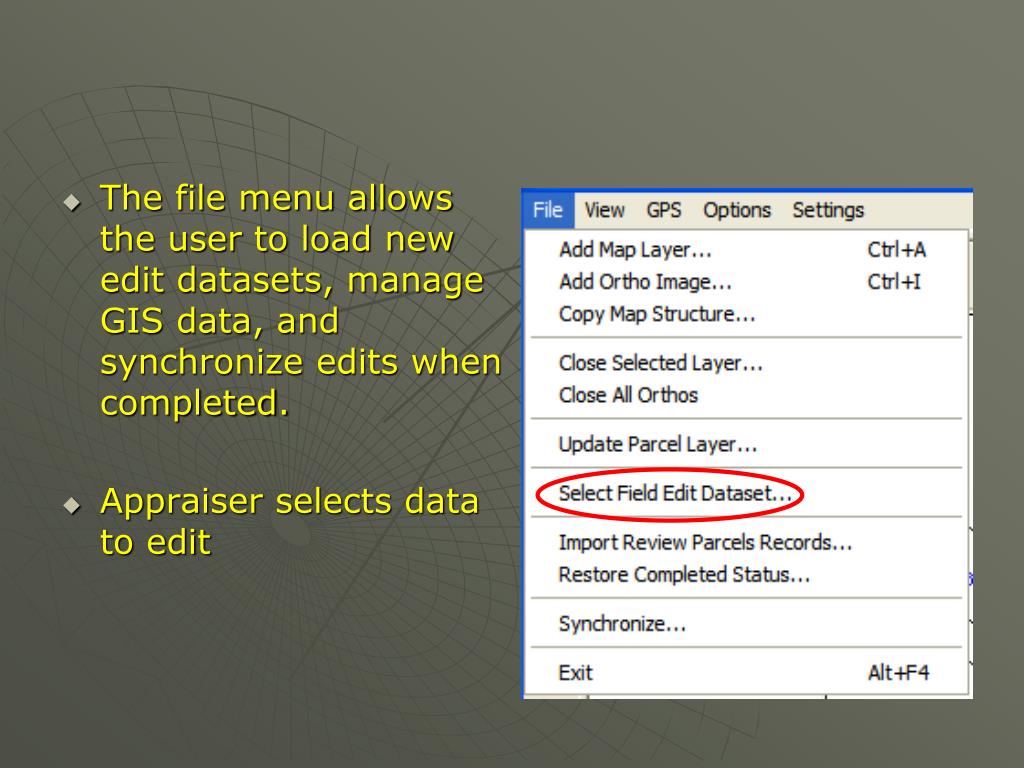Open the Options menu
Viewport: 1024px width, 768px height.
(x=737, y=210)
